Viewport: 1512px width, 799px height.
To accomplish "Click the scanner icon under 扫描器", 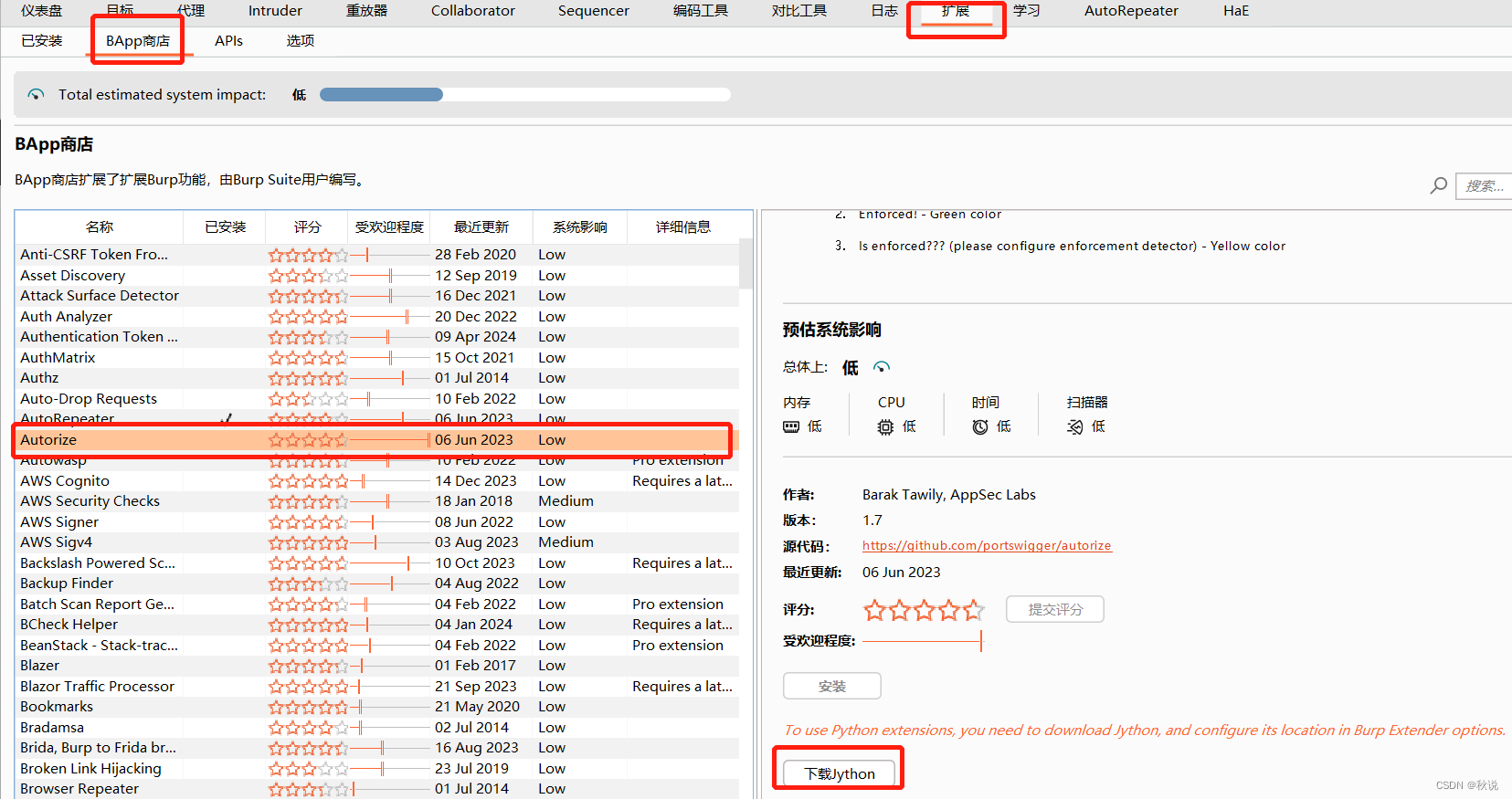I will 1074,426.
